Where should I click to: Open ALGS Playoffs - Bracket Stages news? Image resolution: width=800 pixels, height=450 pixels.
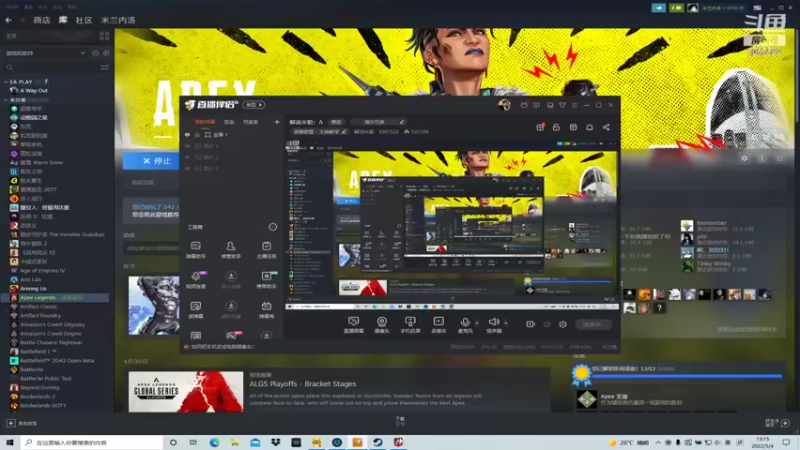[x=303, y=384]
